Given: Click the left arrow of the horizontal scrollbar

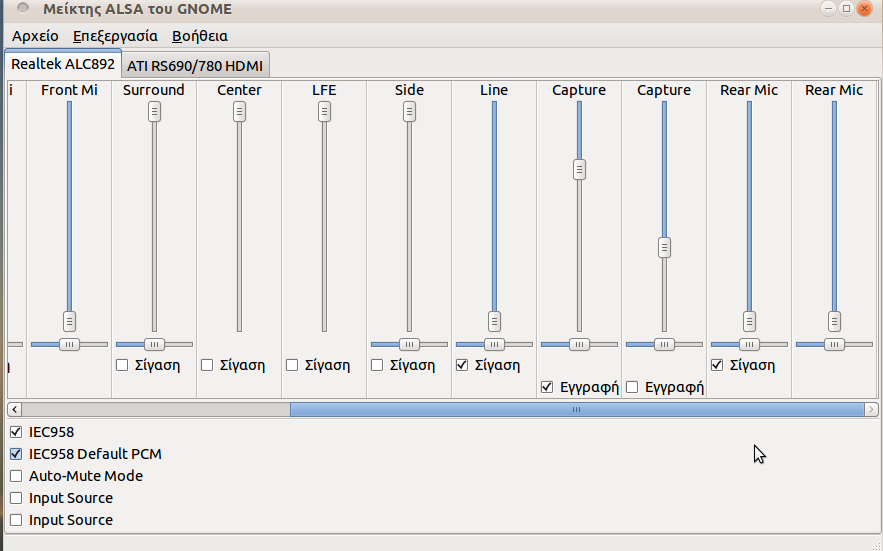Looking at the screenshot, I should click(14, 409).
